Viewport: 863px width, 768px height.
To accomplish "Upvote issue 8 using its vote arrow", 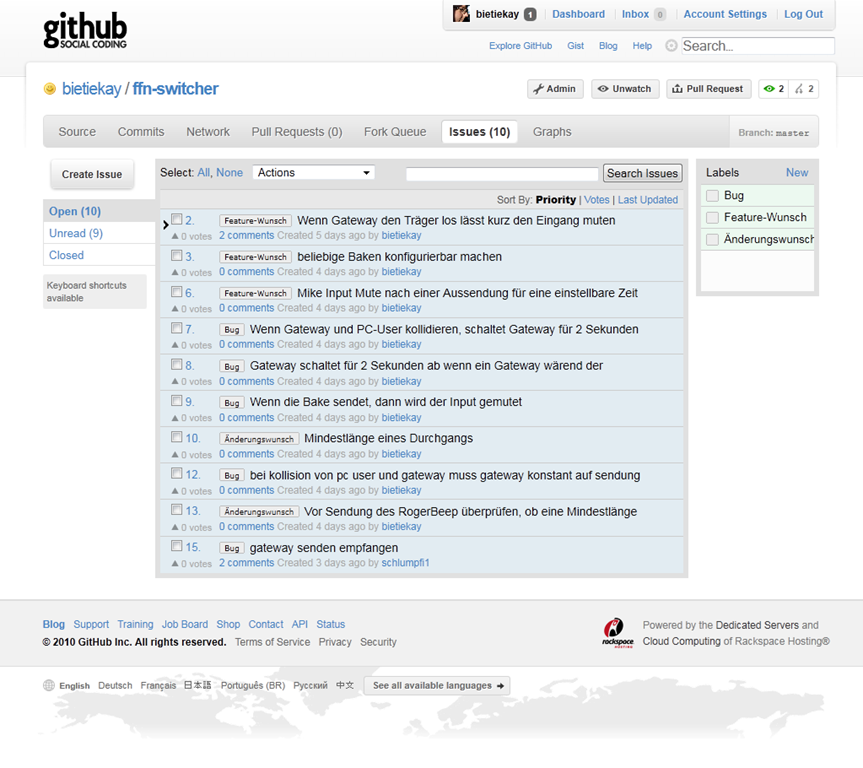I will tap(175, 382).
